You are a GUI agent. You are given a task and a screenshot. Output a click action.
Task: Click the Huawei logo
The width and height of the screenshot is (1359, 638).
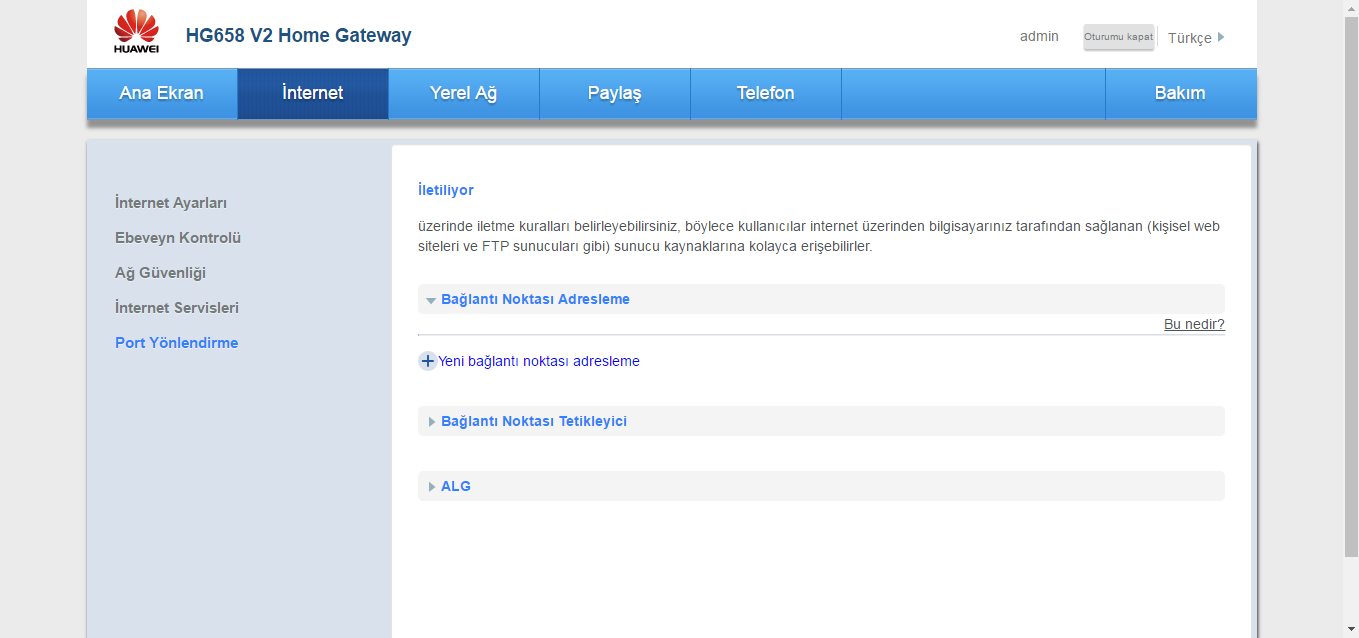(x=136, y=32)
